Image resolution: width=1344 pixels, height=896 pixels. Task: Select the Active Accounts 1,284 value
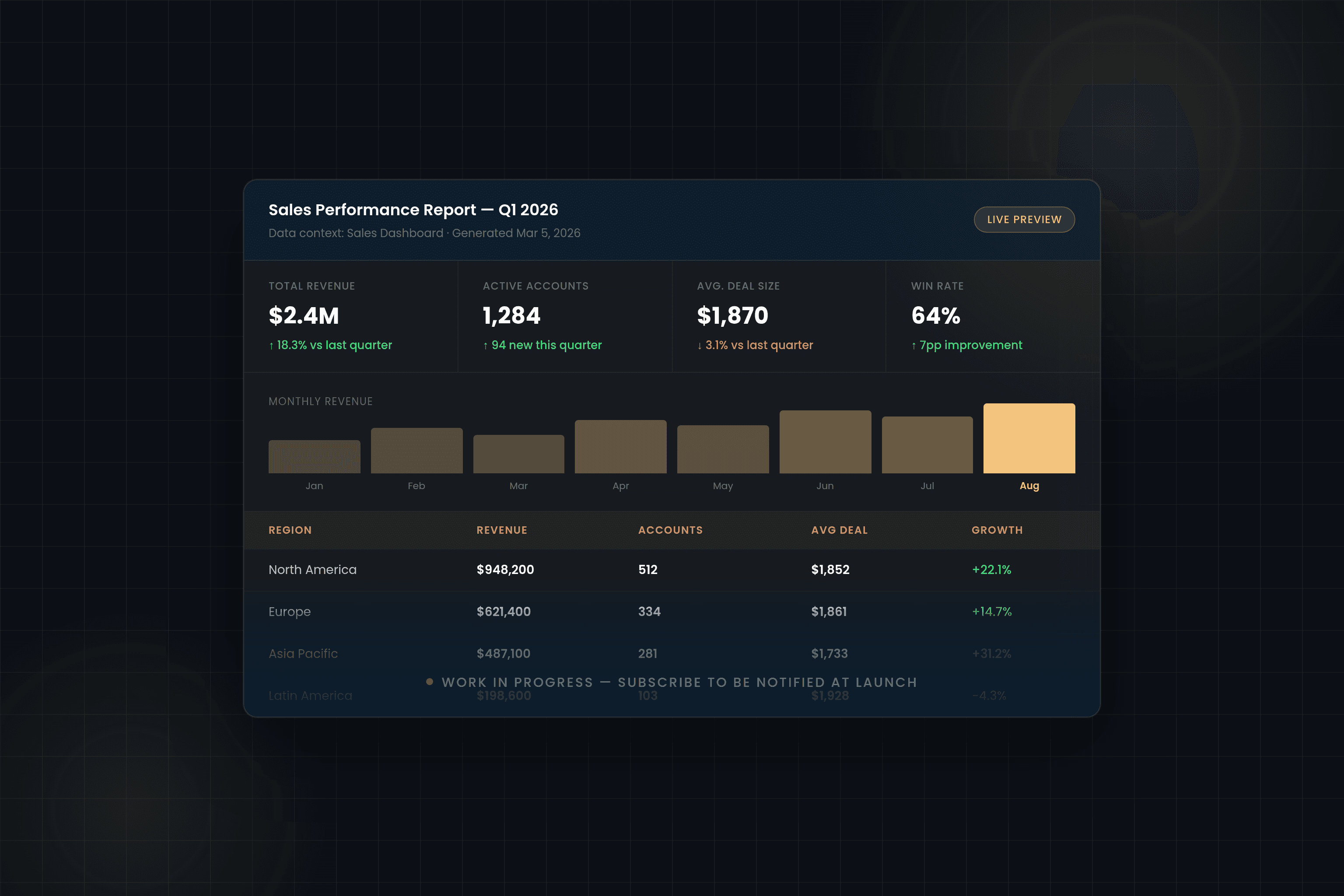pyautogui.click(x=511, y=315)
